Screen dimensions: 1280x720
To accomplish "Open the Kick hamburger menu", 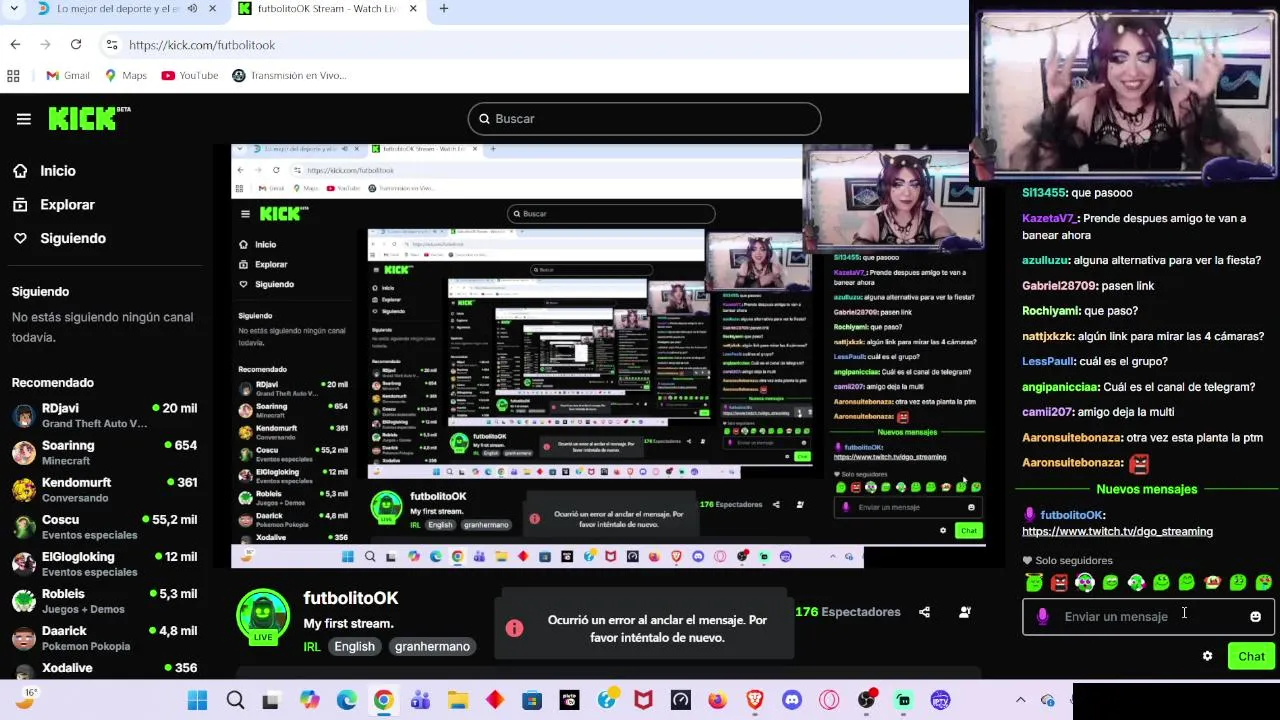I will tap(24, 119).
